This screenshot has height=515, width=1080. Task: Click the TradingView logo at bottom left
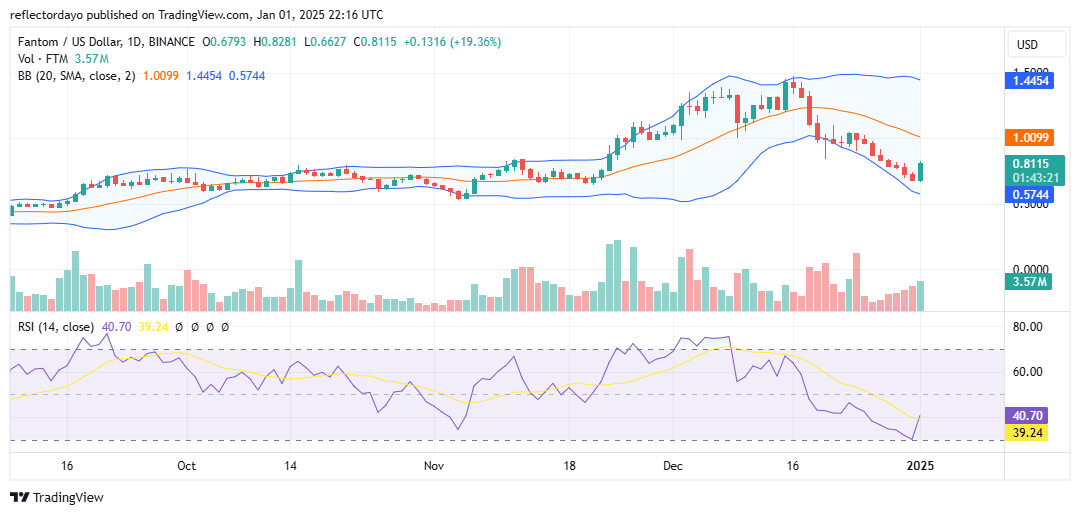point(56,497)
